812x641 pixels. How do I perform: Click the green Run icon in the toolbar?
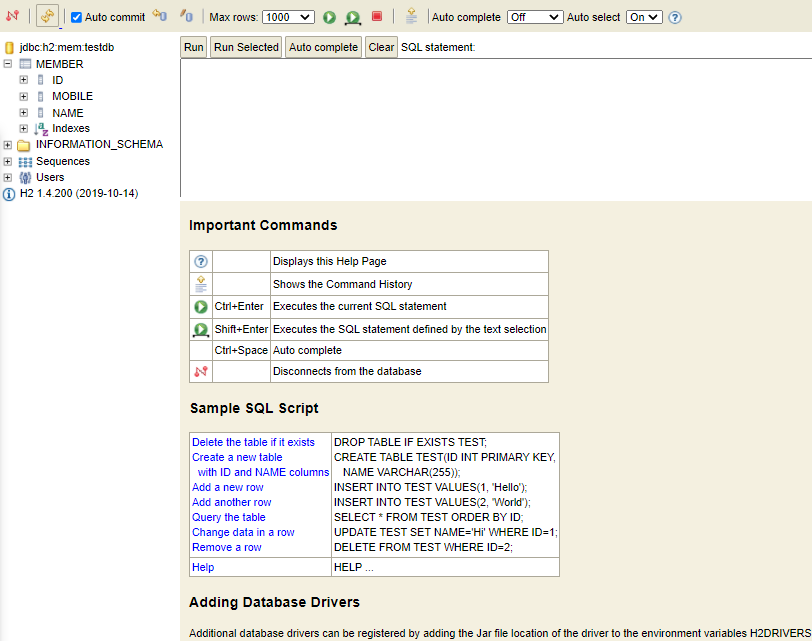(329, 17)
